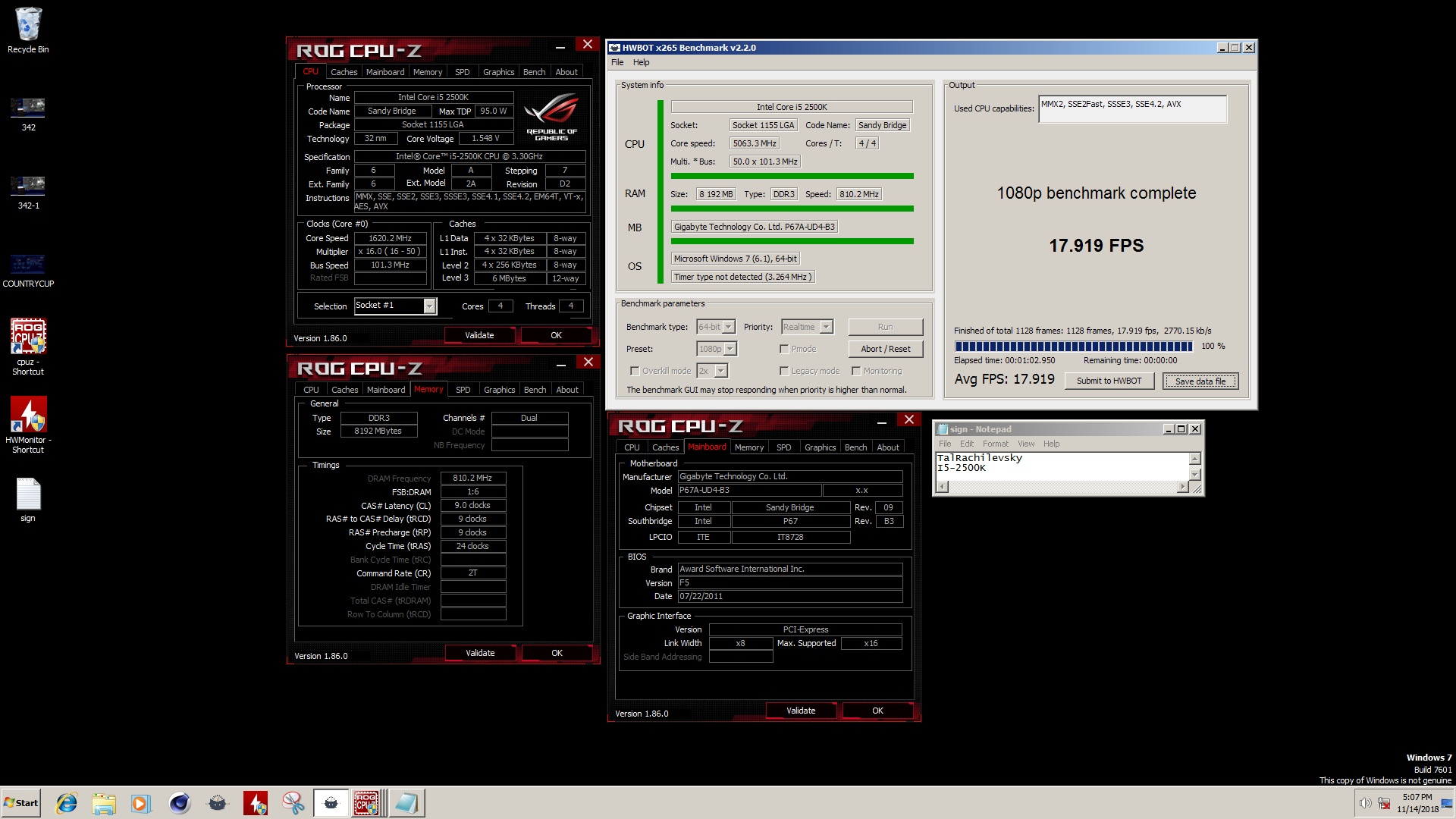Click the Start button
Viewport: 1456px width, 819px height.
tap(20, 803)
